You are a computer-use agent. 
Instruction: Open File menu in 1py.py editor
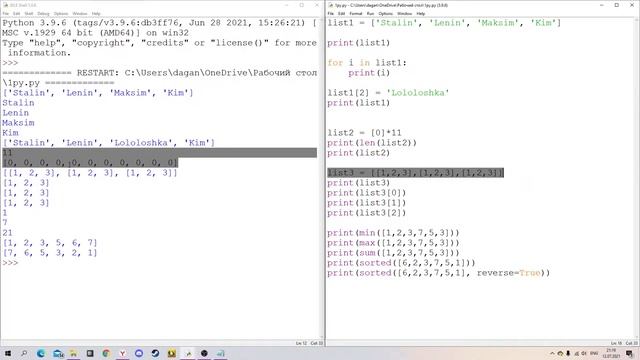[x=331, y=13]
